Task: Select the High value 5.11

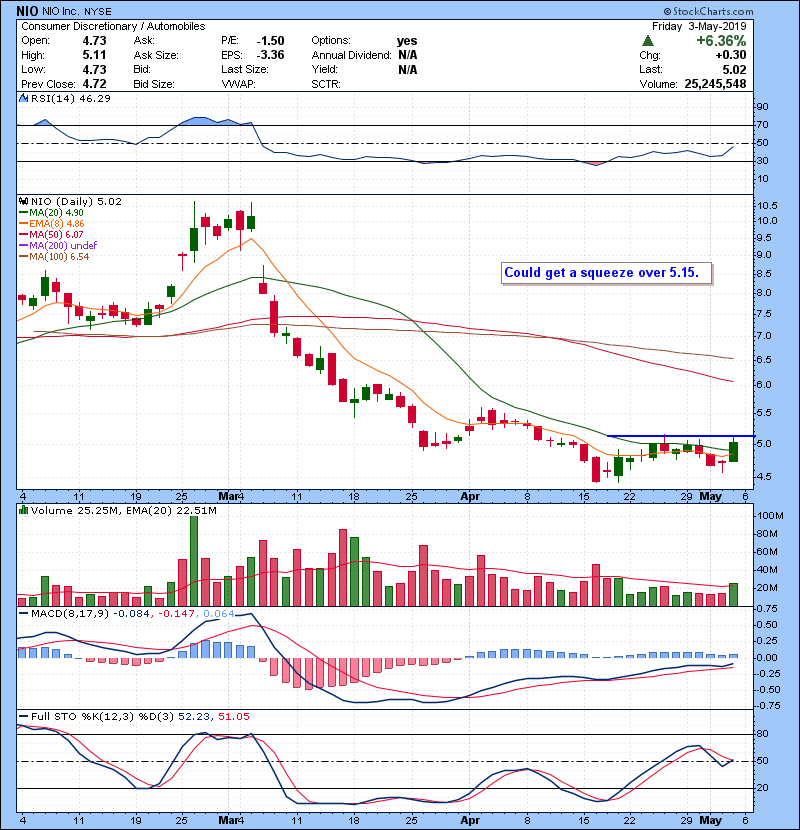Action: tap(94, 55)
